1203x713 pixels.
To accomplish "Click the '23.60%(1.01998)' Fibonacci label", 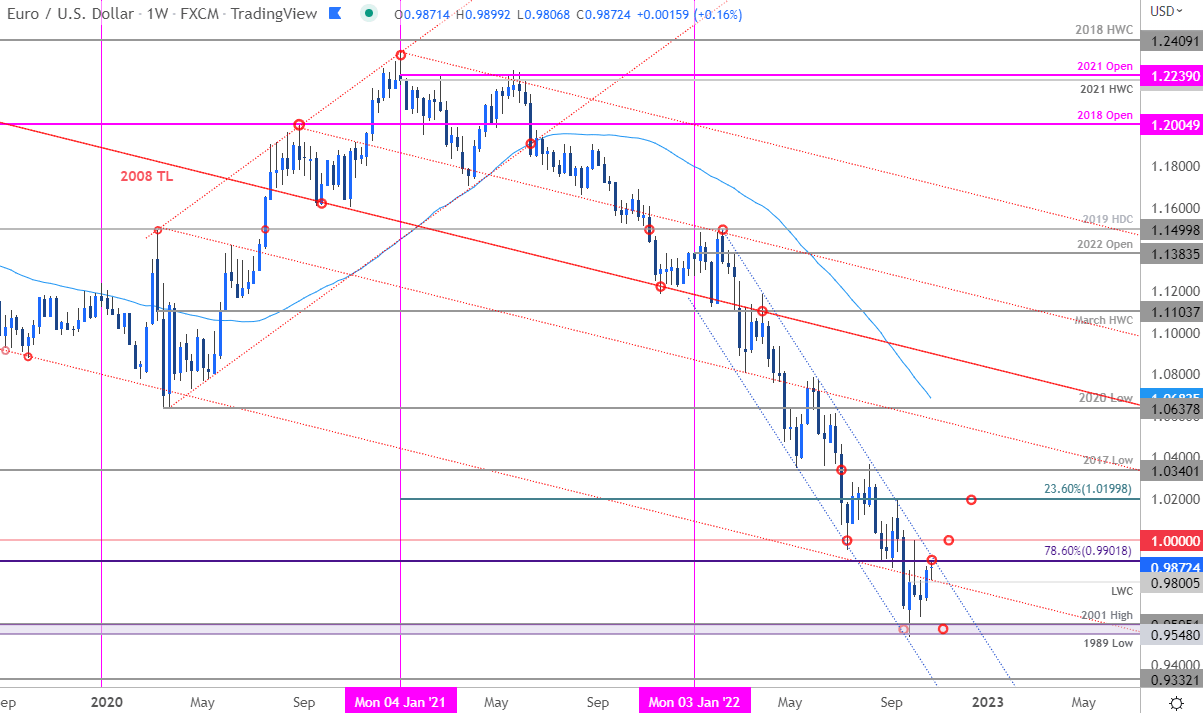I will 1086,488.
